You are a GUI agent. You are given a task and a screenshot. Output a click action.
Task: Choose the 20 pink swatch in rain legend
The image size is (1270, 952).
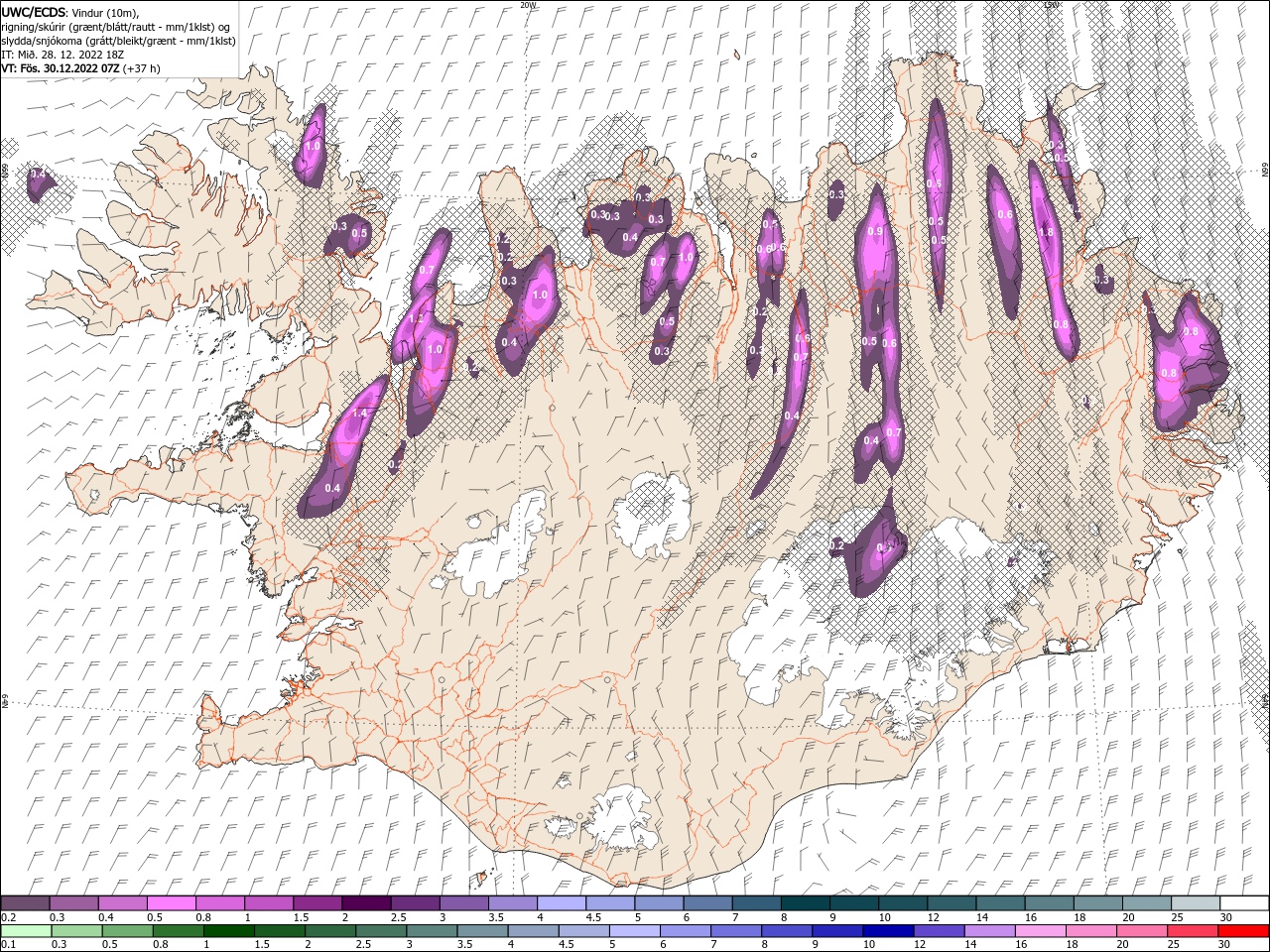[x=1142, y=931]
